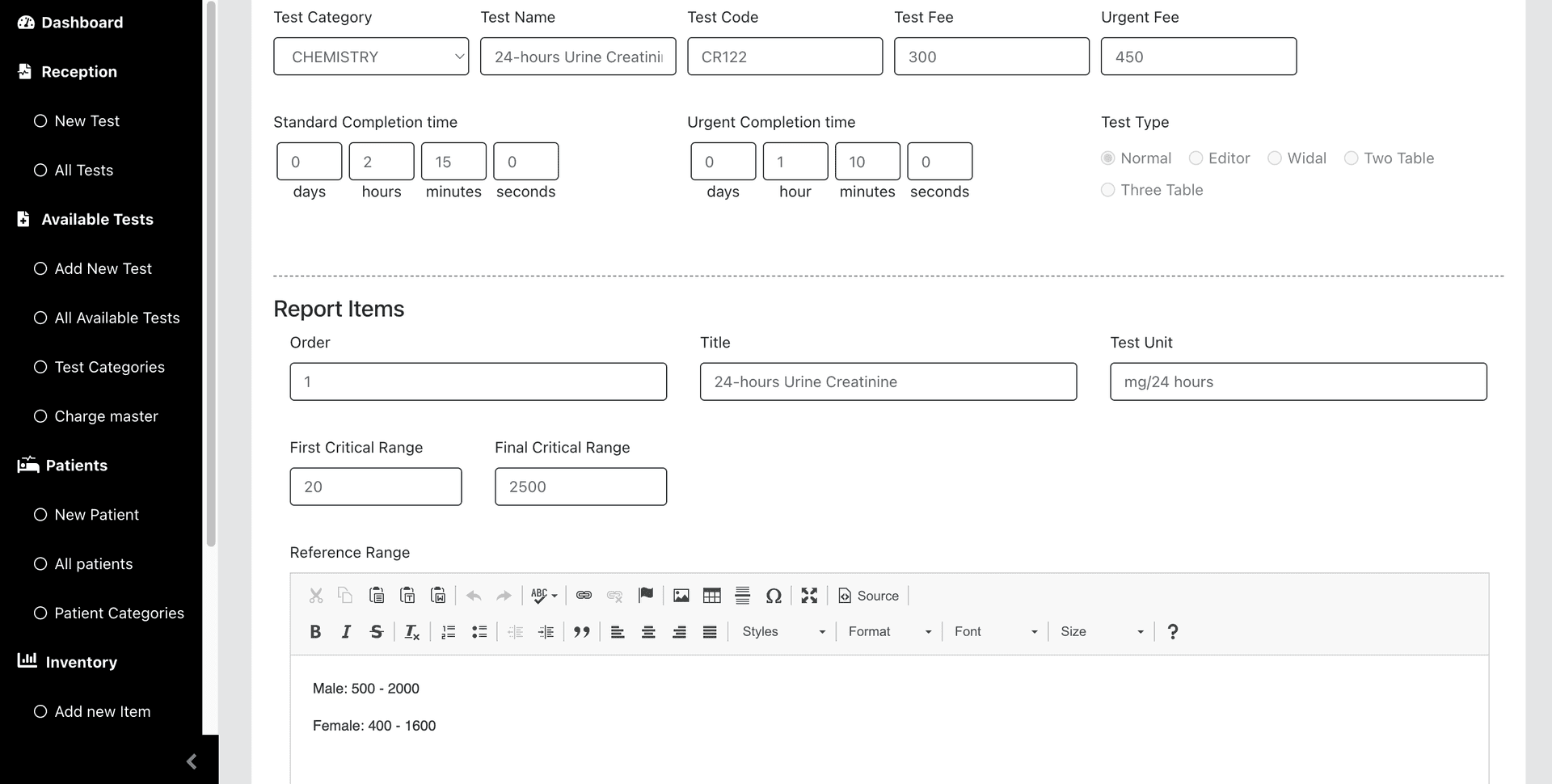Increase indent in editor
Viewport: 1552px width, 784px height.
(x=546, y=632)
